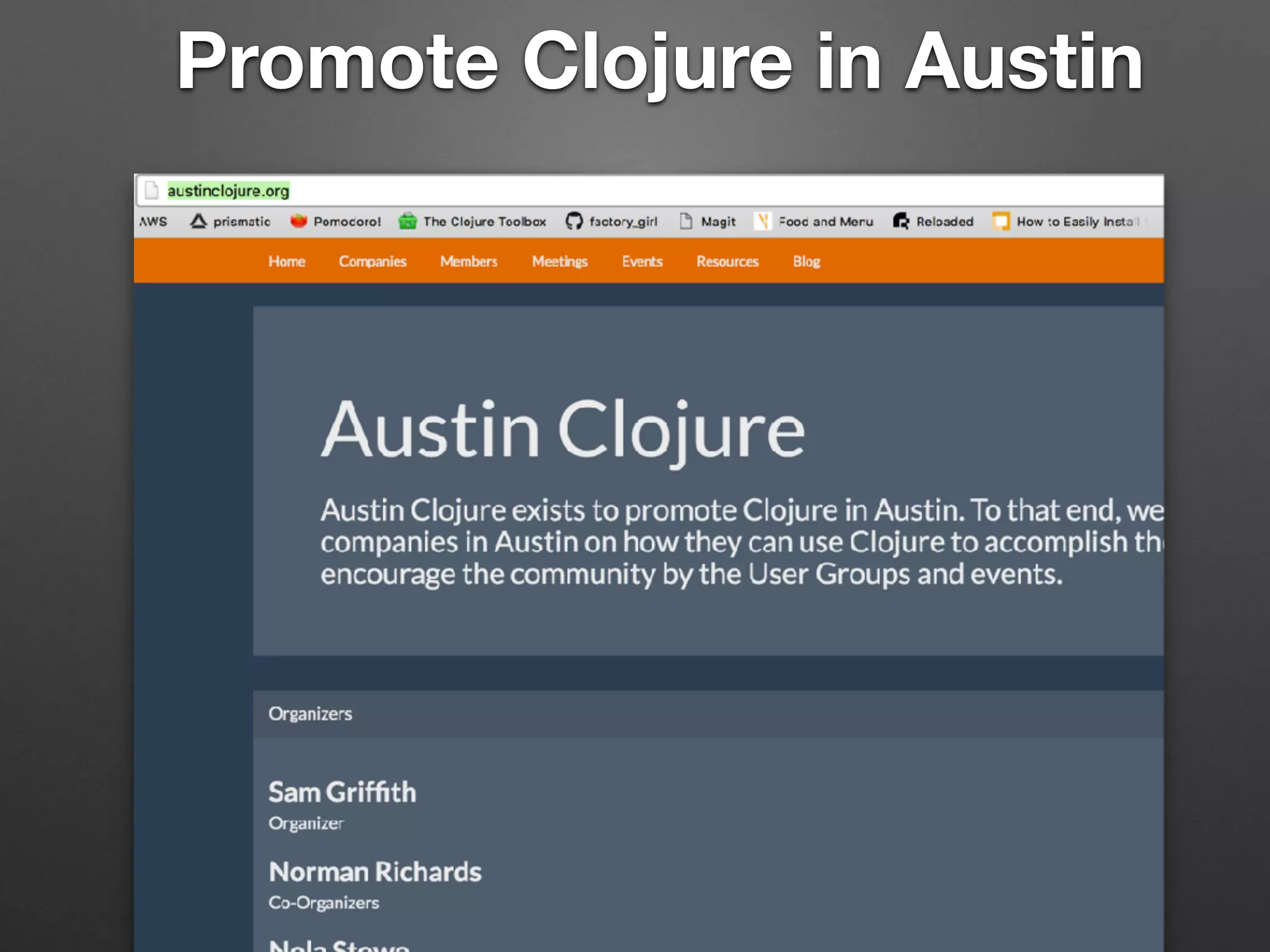This screenshot has width=1270, height=952.
Task: Click the Pomodoro tomato bookmark icon
Action: 299,221
